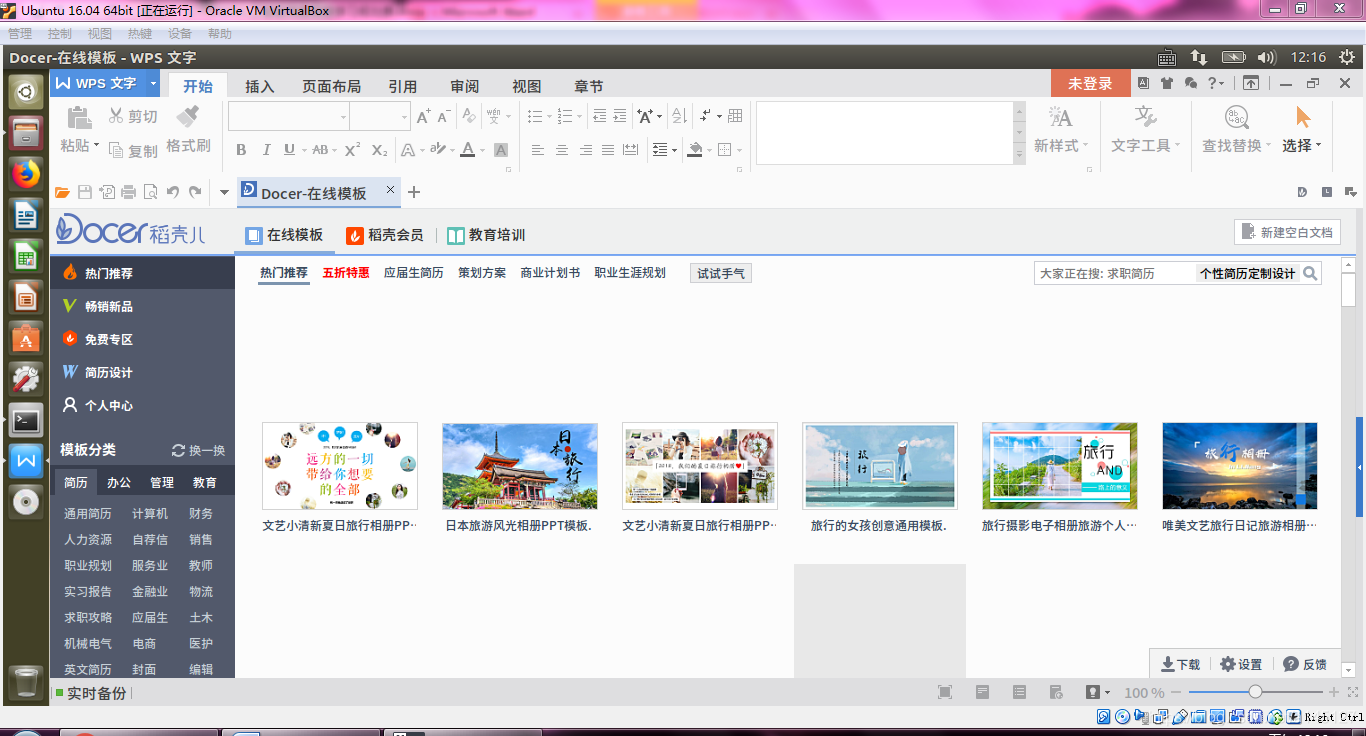The height and width of the screenshot is (736, 1366).
Task: Click the undo arrow icon
Action: tap(173, 192)
